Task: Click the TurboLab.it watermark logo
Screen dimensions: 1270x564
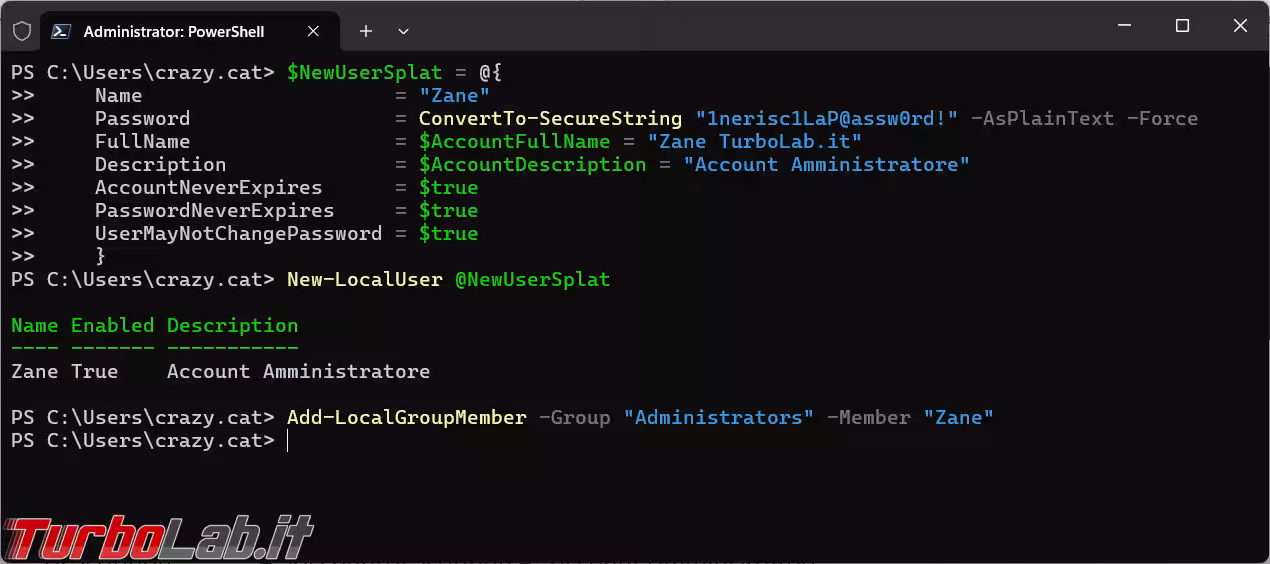Action: [158, 538]
